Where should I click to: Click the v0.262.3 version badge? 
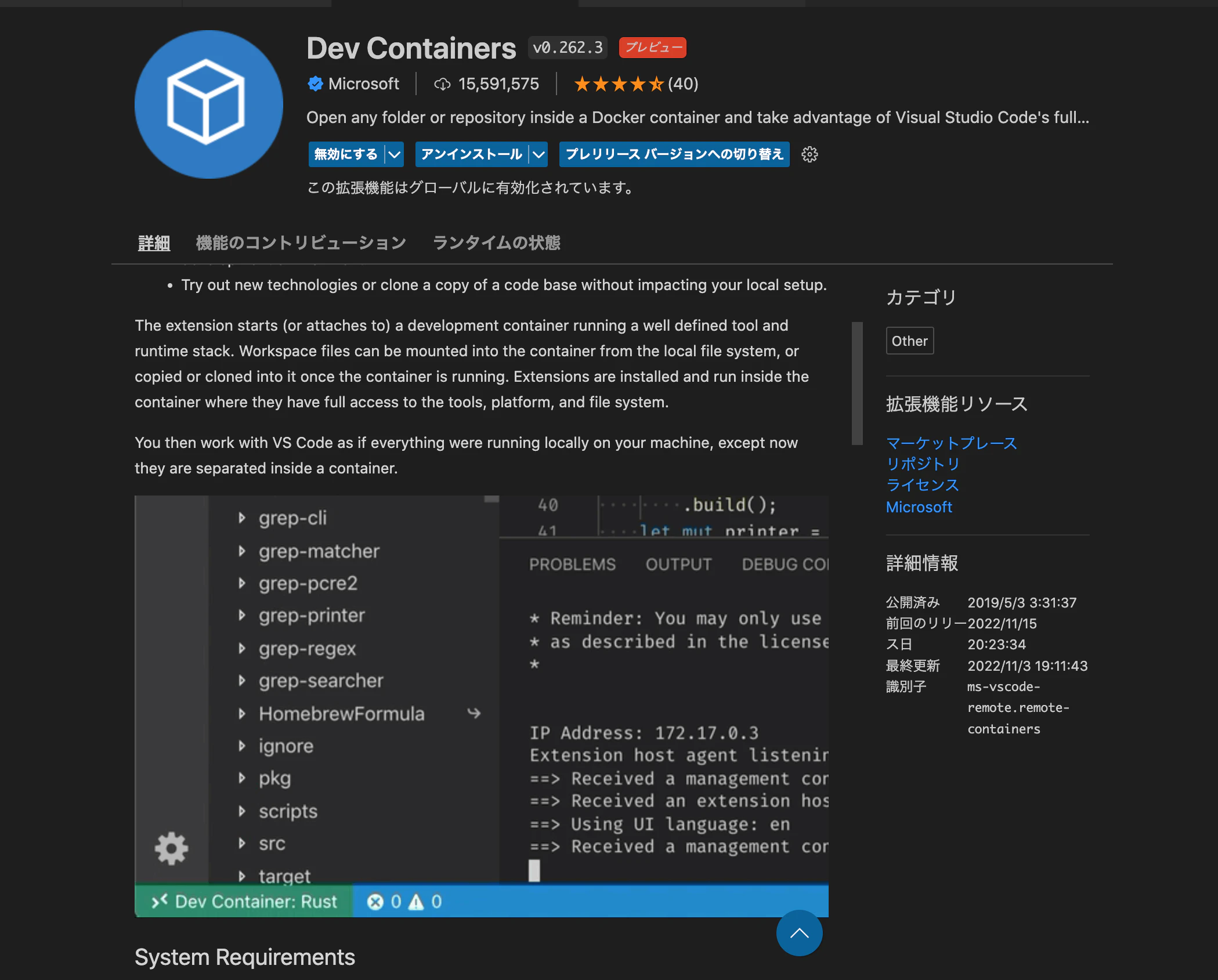pyautogui.click(x=568, y=48)
